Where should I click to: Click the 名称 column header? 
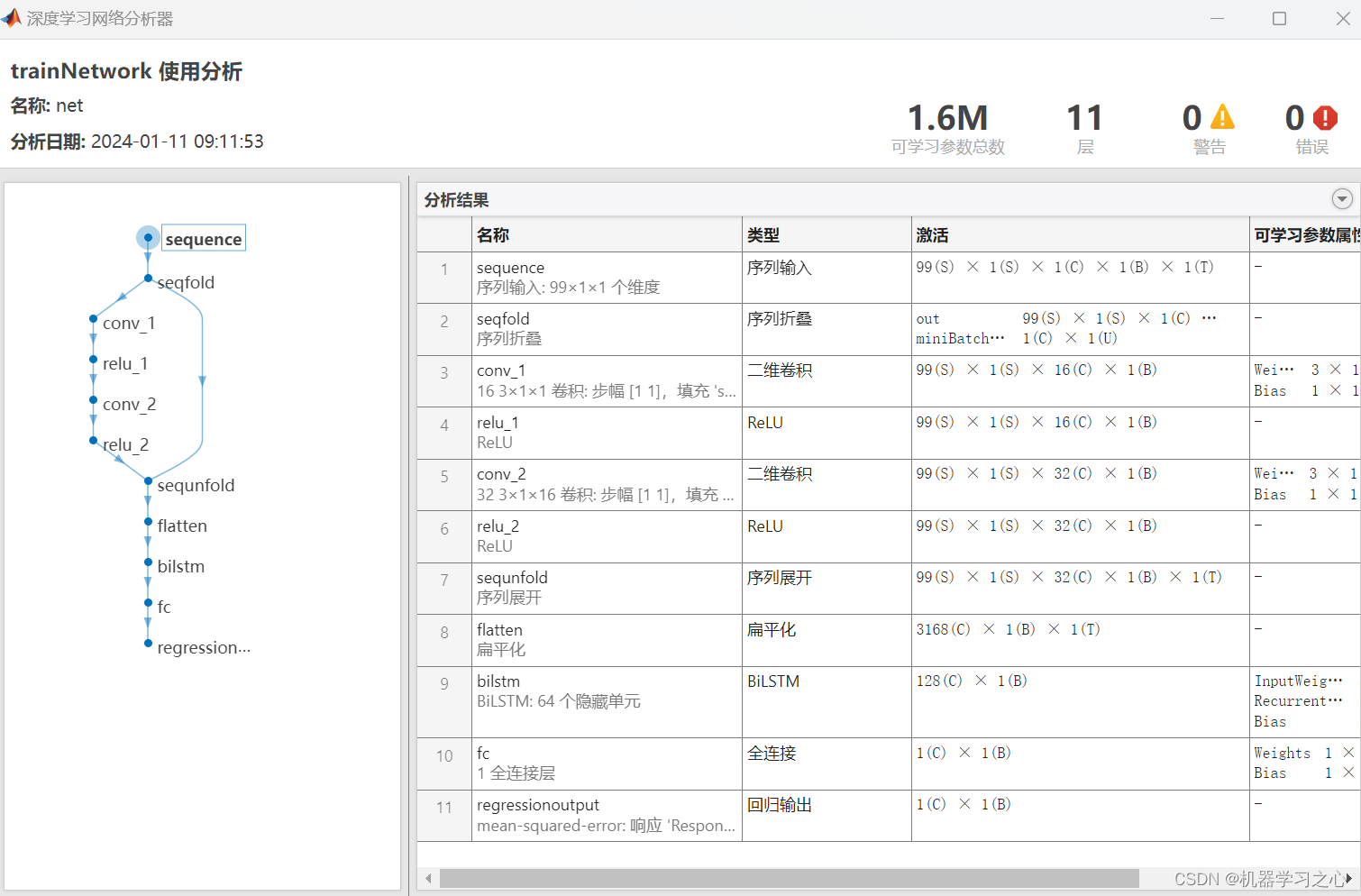[607, 234]
